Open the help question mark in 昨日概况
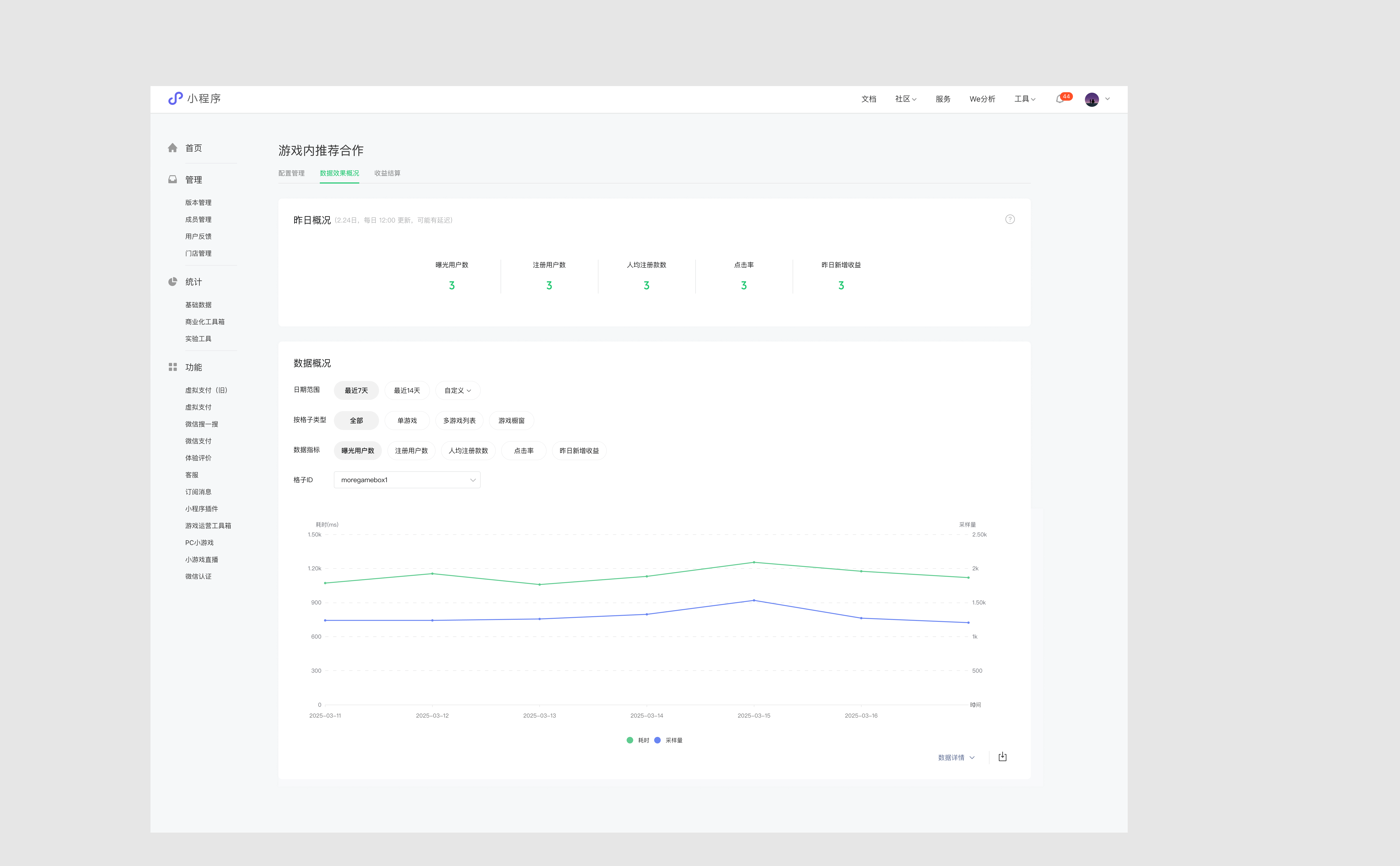1400x866 pixels. (1010, 219)
